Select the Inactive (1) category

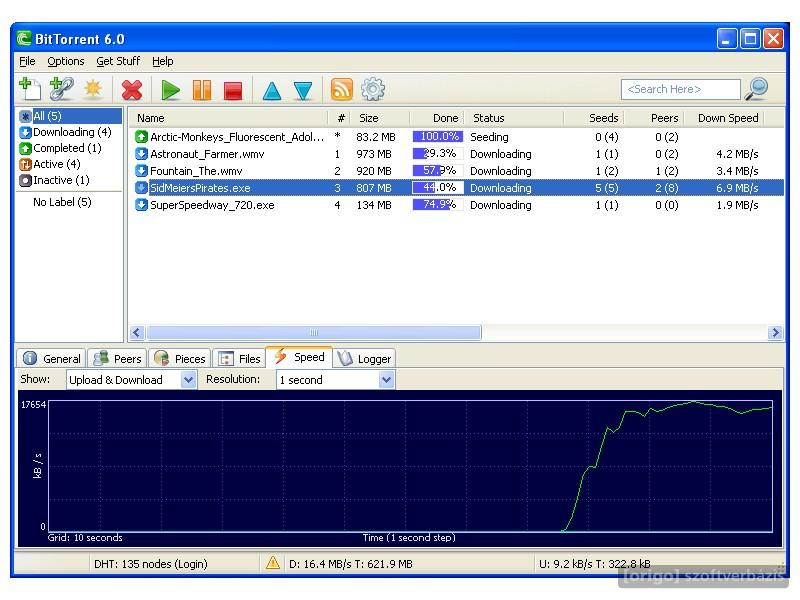point(55,180)
